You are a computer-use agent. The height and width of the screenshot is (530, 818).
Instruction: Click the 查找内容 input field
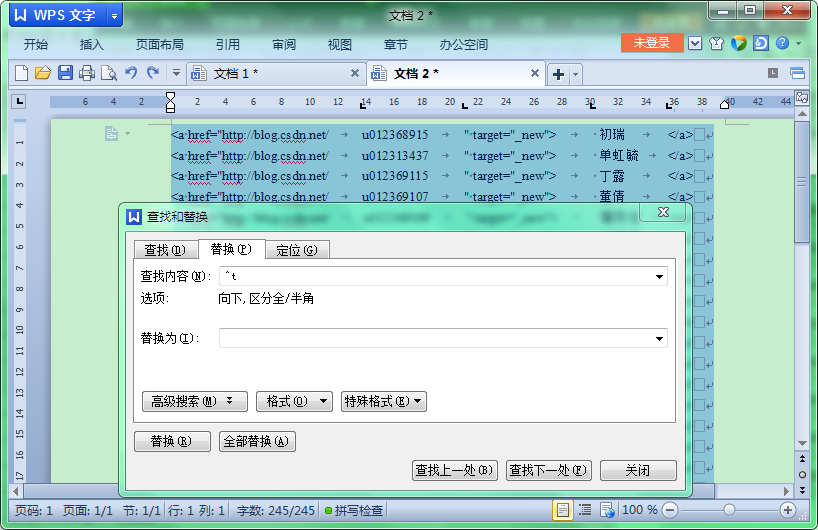coord(436,276)
